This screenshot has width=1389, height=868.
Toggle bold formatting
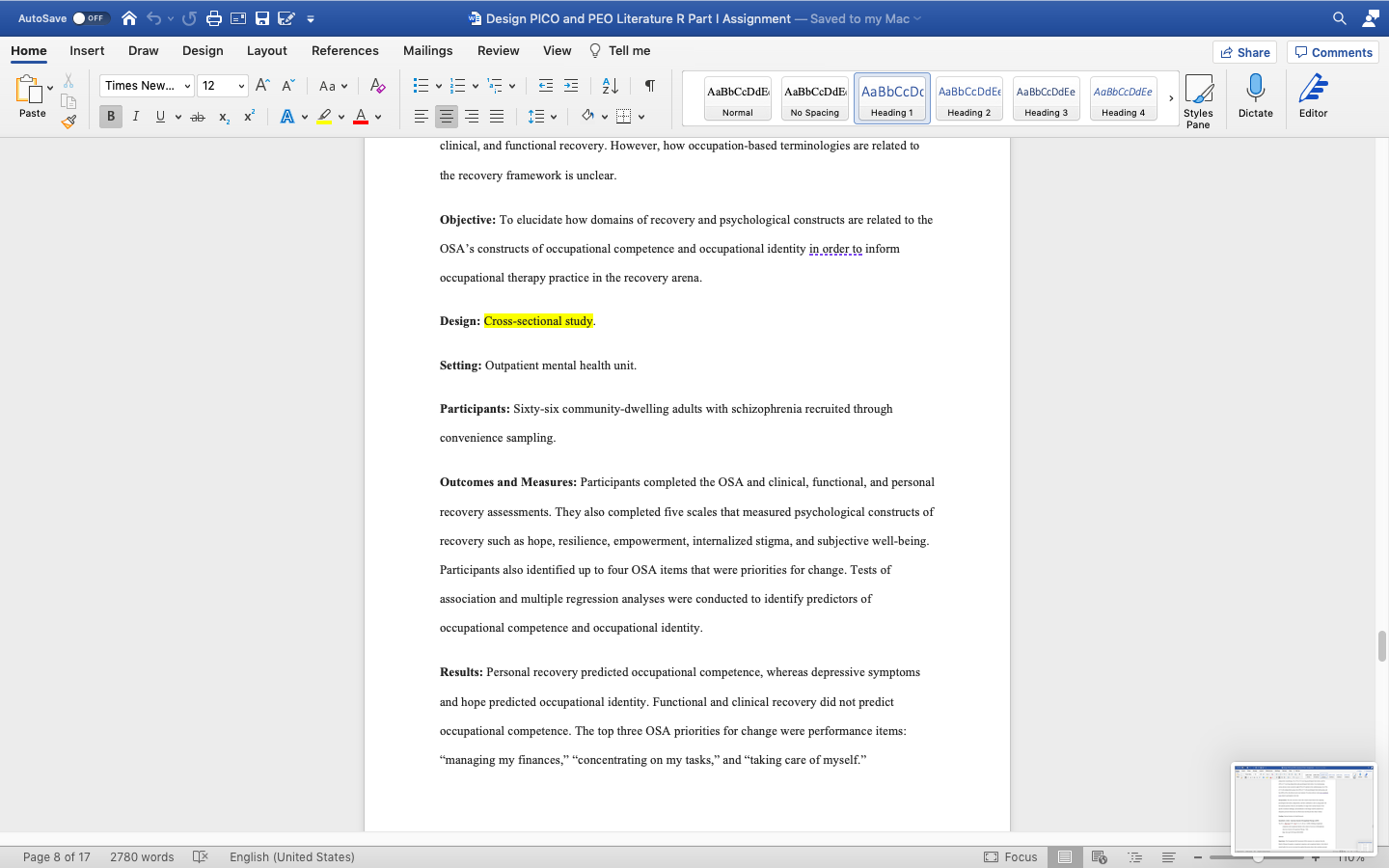tap(111, 117)
